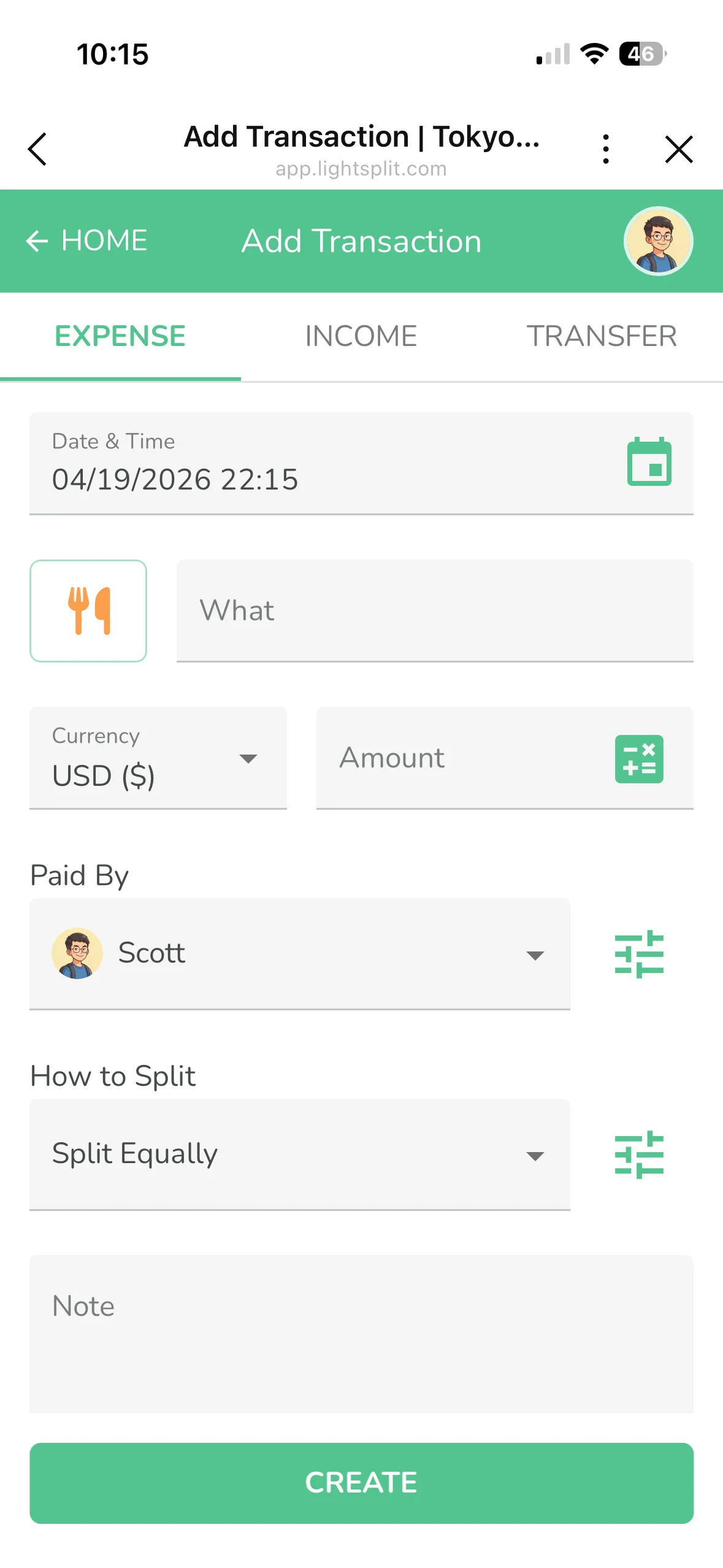Tap the browser back chevron
The width and height of the screenshot is (723, 1568).
click(38, 149)
